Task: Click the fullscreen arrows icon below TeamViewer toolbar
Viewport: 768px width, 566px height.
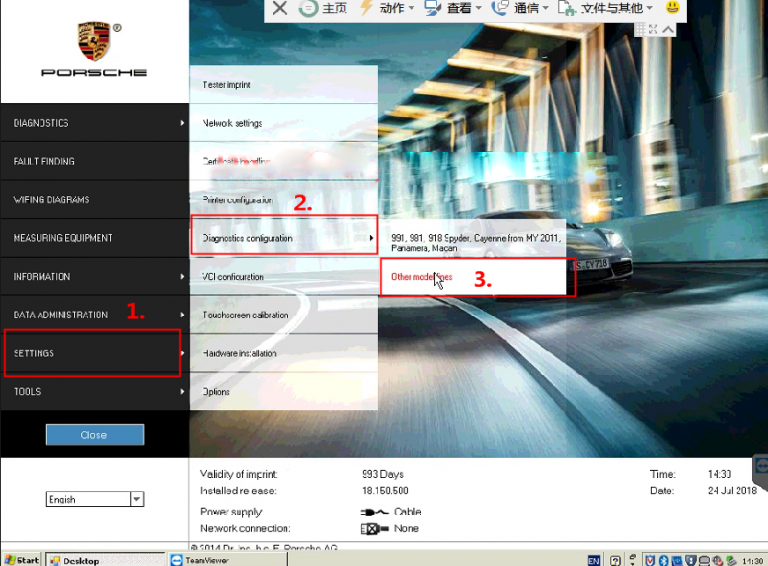Action: (653, 29)
